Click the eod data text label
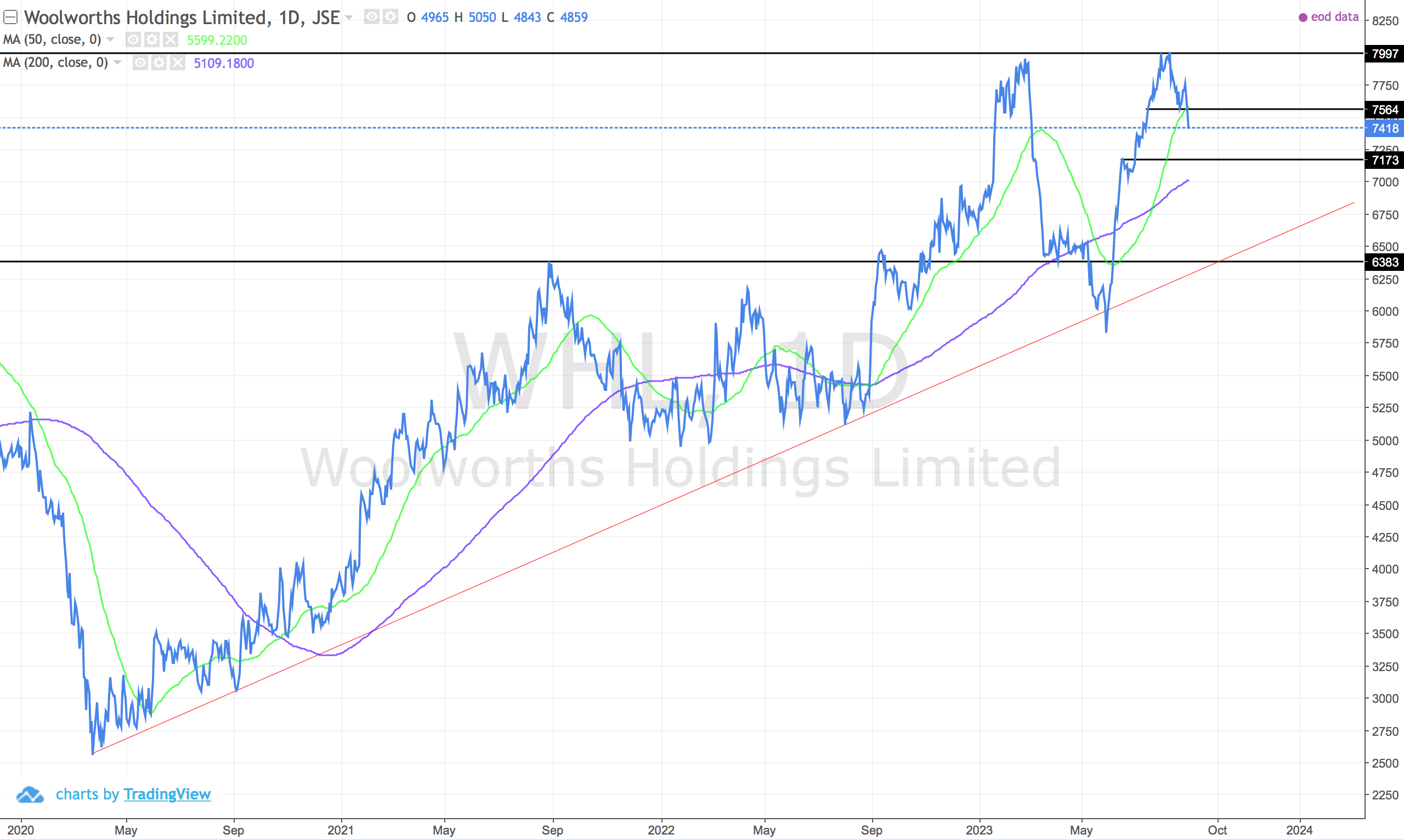1404x840 pixels. click(x=1335, y=17)
